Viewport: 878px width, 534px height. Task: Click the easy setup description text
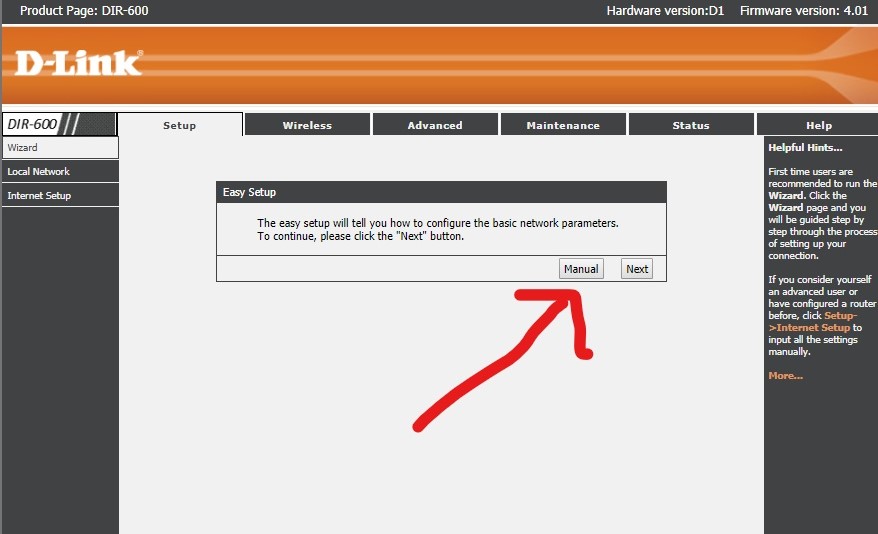(x=438, y=229)
